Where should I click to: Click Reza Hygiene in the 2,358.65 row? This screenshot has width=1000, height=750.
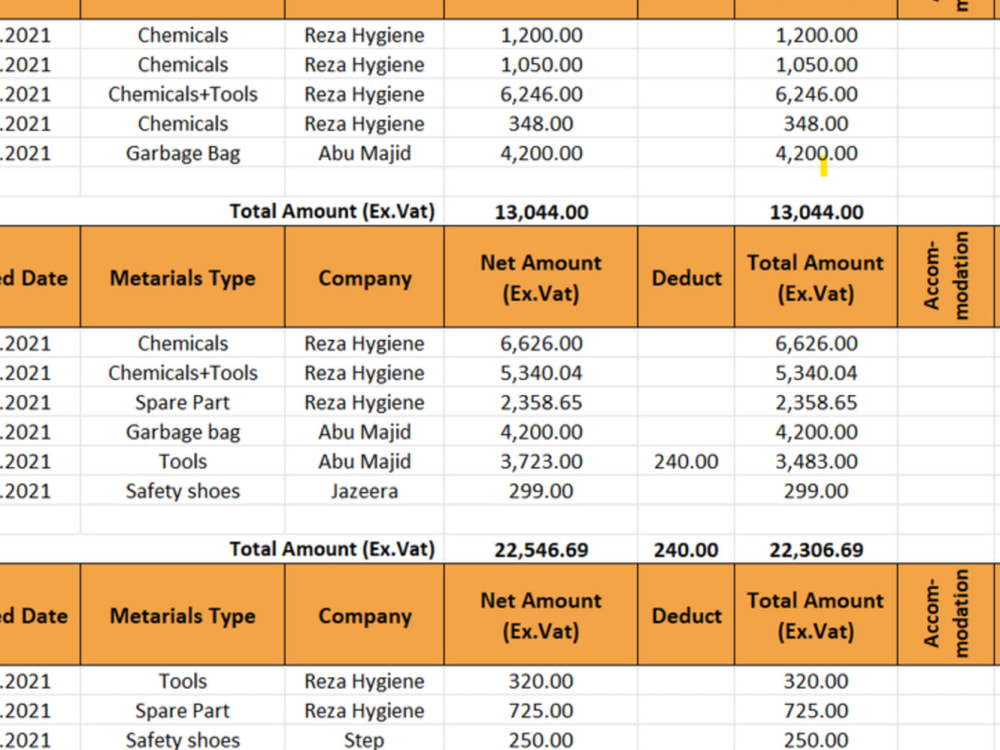364,402
